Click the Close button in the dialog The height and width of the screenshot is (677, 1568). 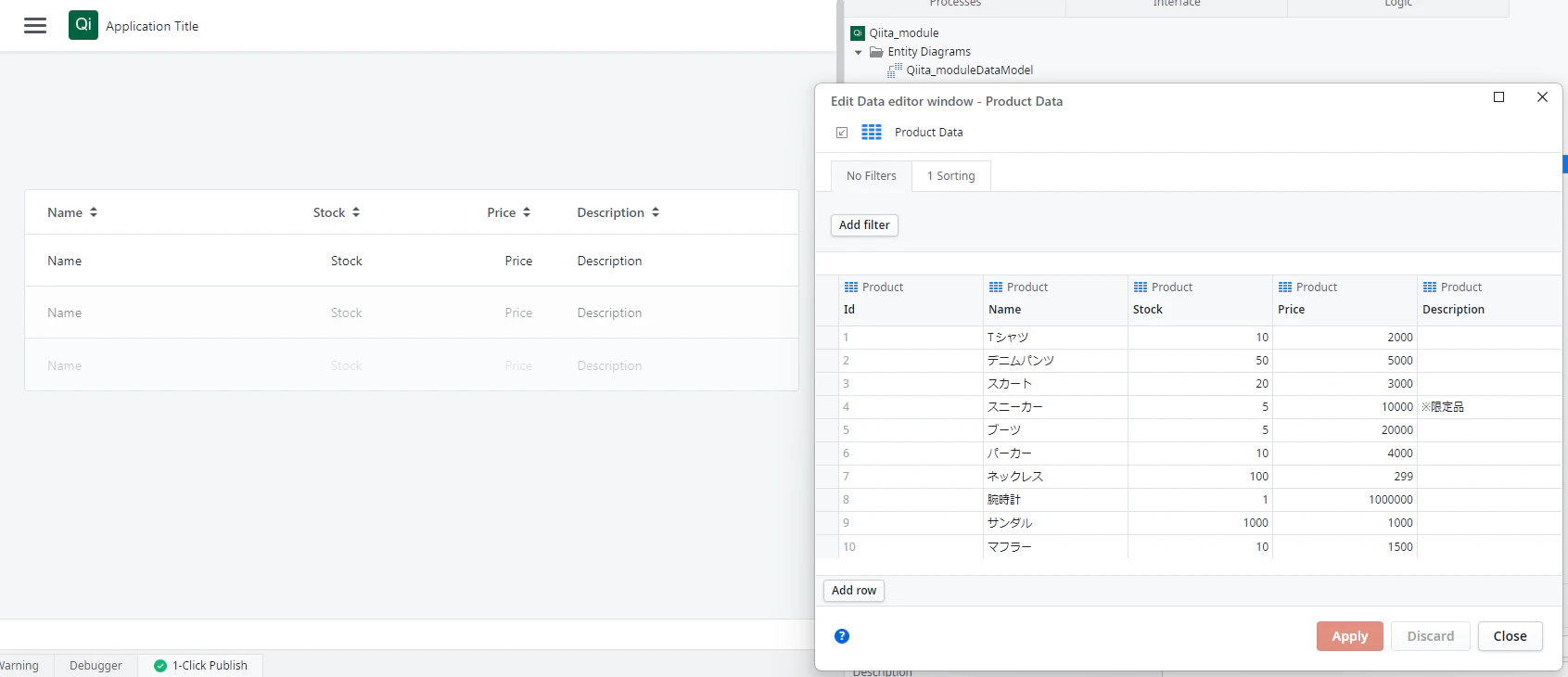(1511, 636)
